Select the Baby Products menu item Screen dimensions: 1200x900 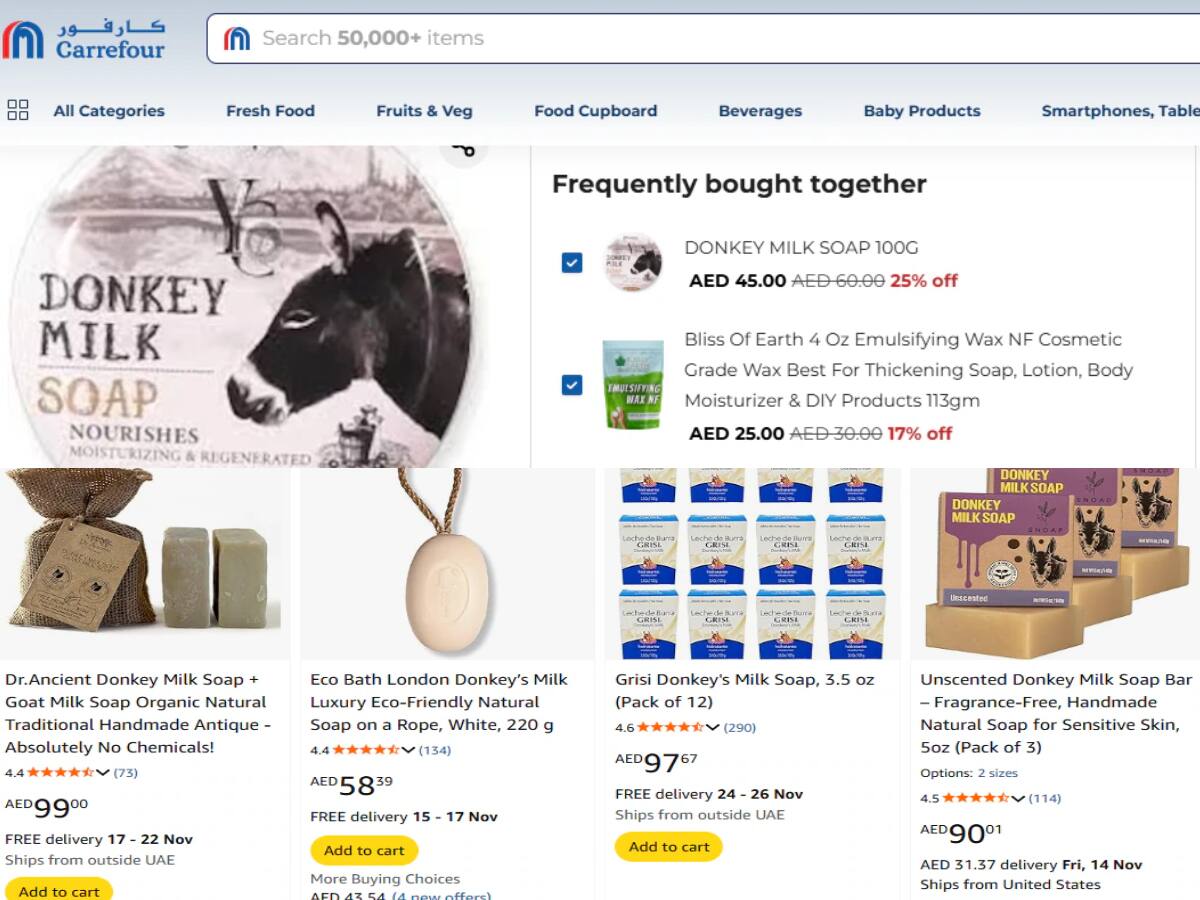pyautogui.click(x=921, y=111)
